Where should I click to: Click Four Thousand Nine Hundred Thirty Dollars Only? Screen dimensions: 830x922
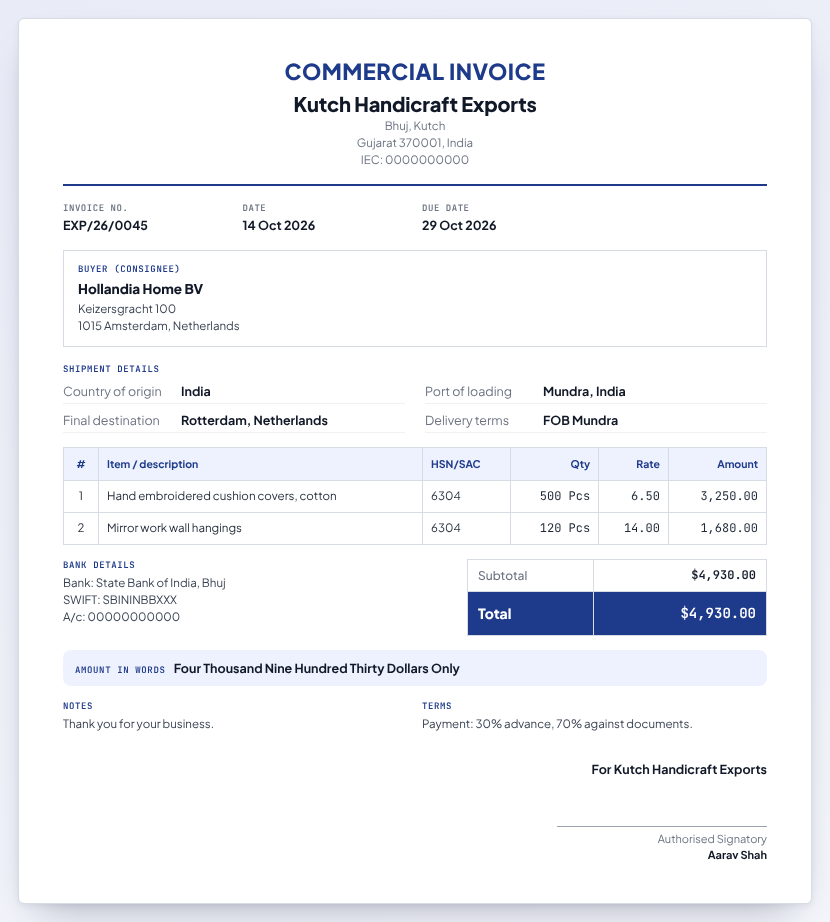coord(317,669)
